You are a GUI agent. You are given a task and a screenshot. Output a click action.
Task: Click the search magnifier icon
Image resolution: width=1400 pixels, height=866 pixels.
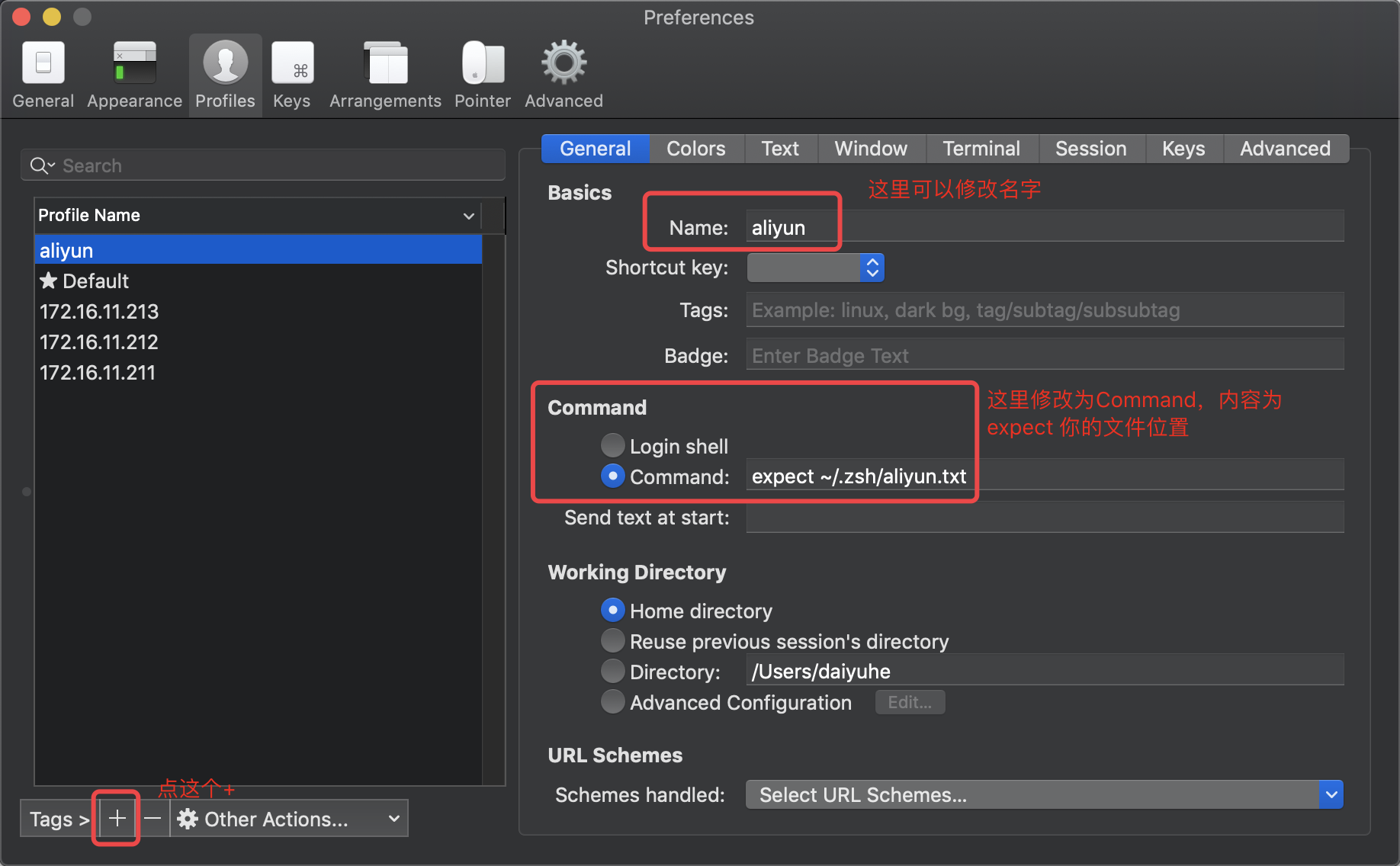point(41,165)
